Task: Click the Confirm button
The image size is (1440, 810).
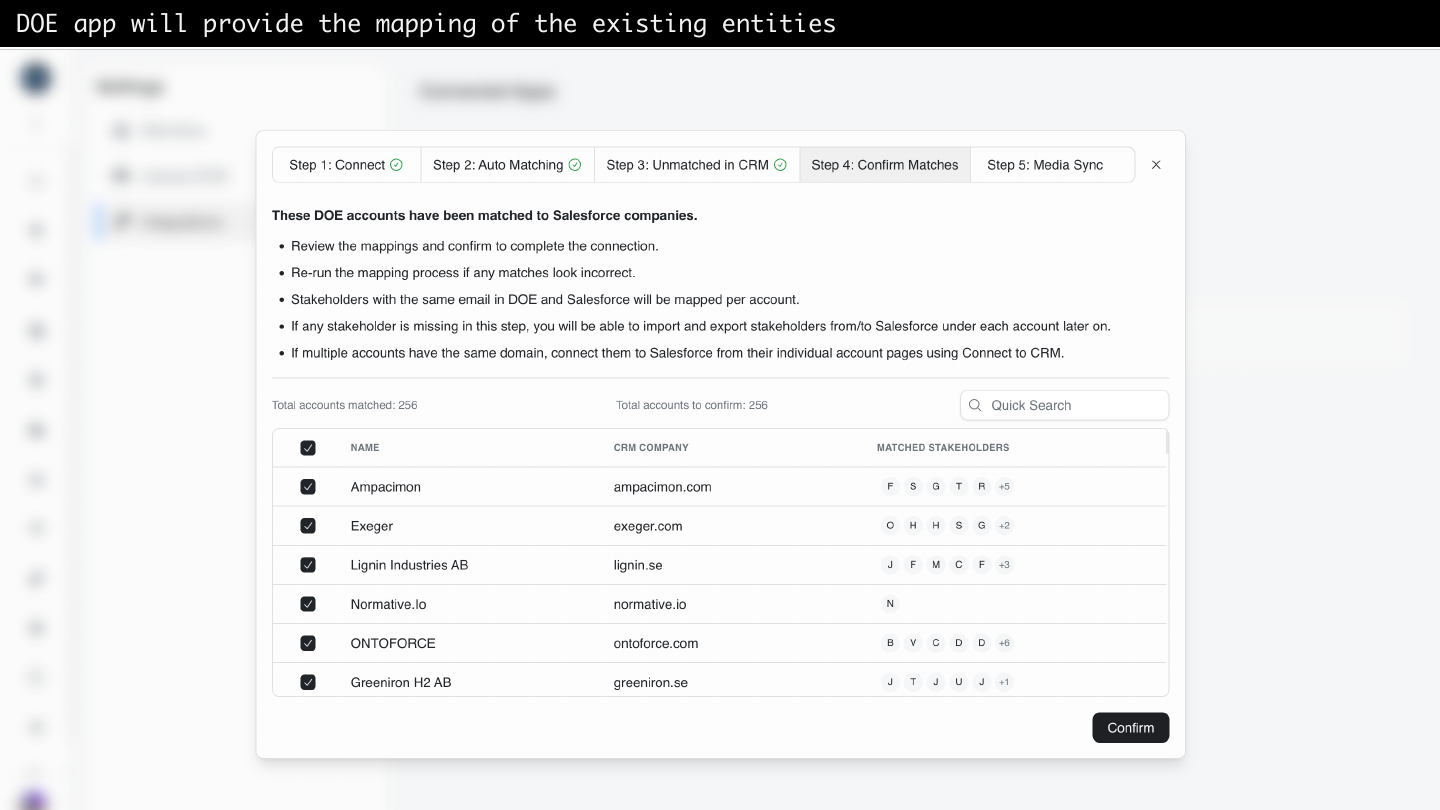Action: 1130,728
